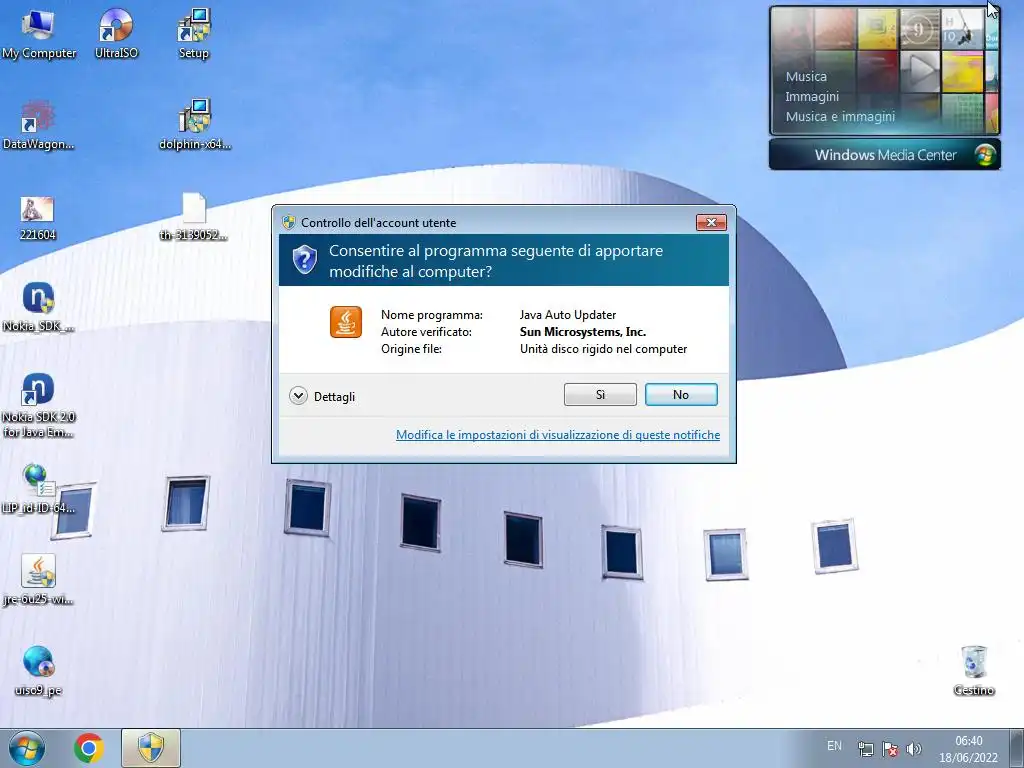Click the play thumbnail in Media Center gadget

(x=920, y=71)
